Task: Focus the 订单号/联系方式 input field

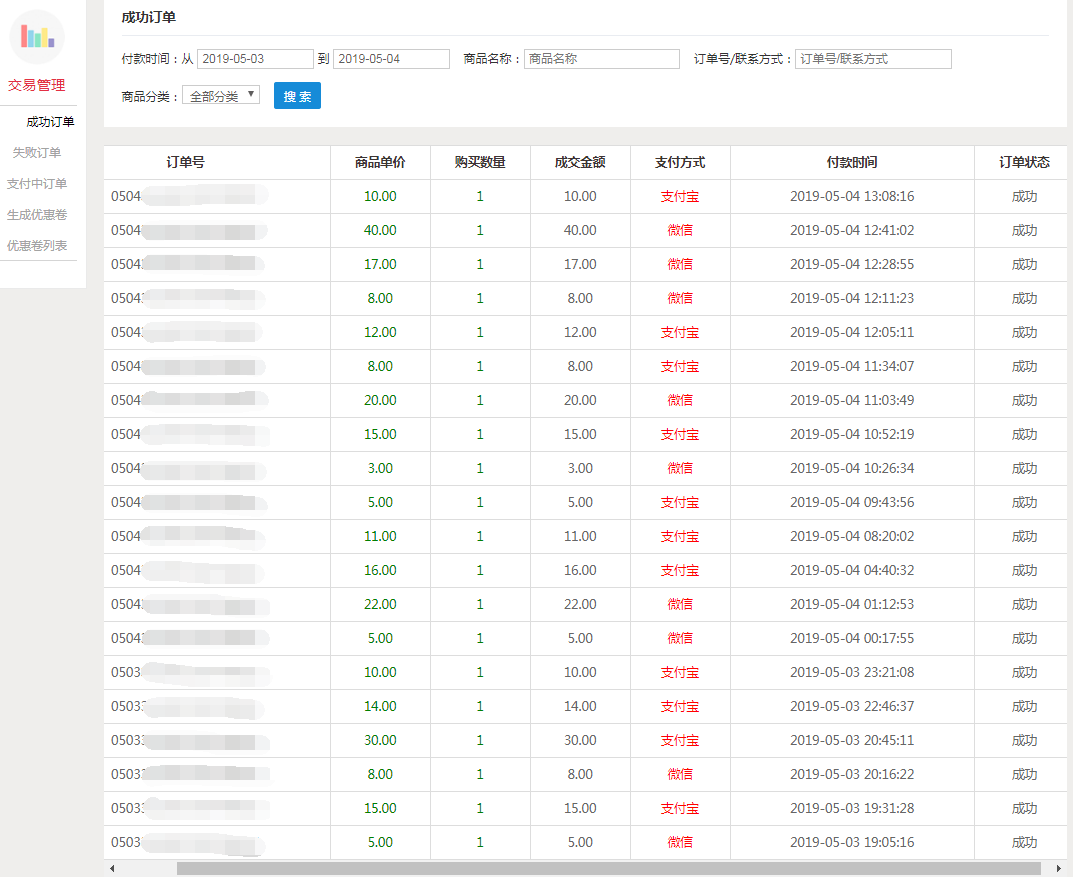Action: click(x=873, y=59)
